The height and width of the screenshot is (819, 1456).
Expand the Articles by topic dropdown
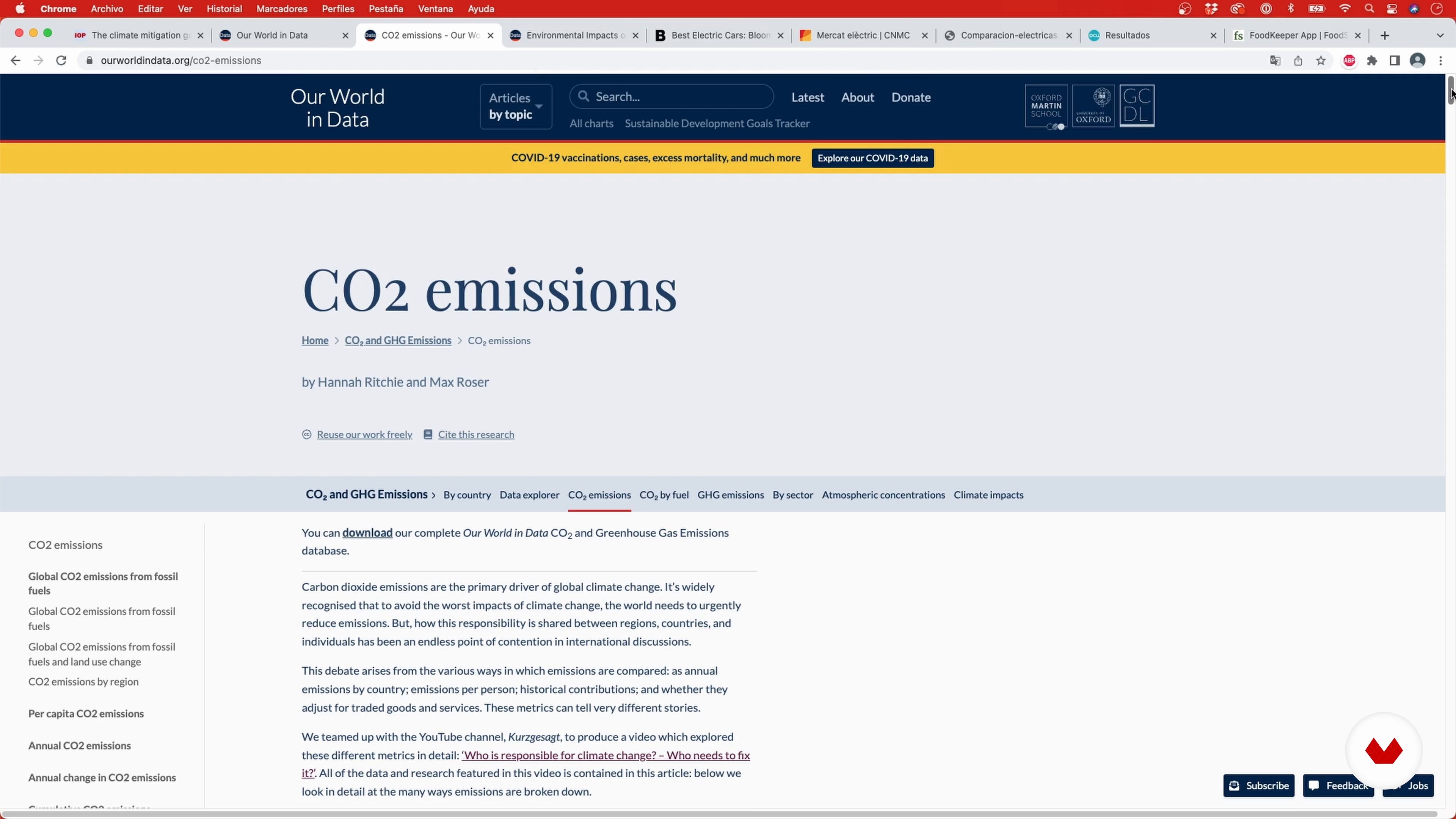tap(516, 107)
